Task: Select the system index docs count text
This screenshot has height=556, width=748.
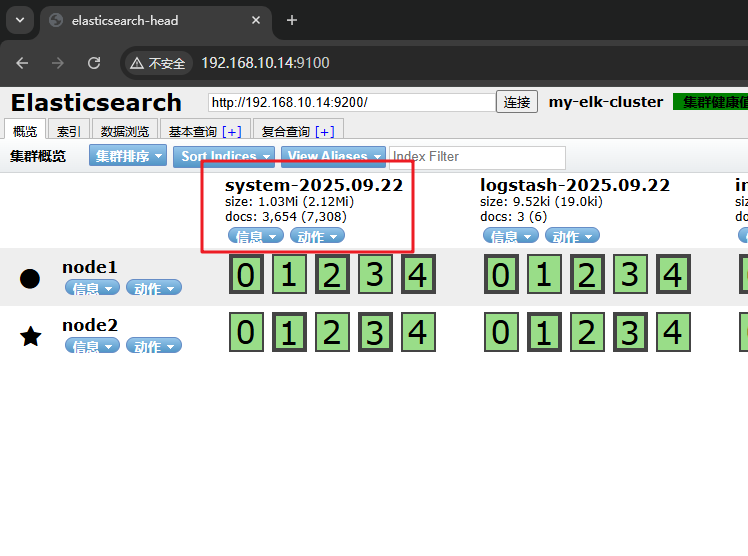Action: (x=286, y=216)
